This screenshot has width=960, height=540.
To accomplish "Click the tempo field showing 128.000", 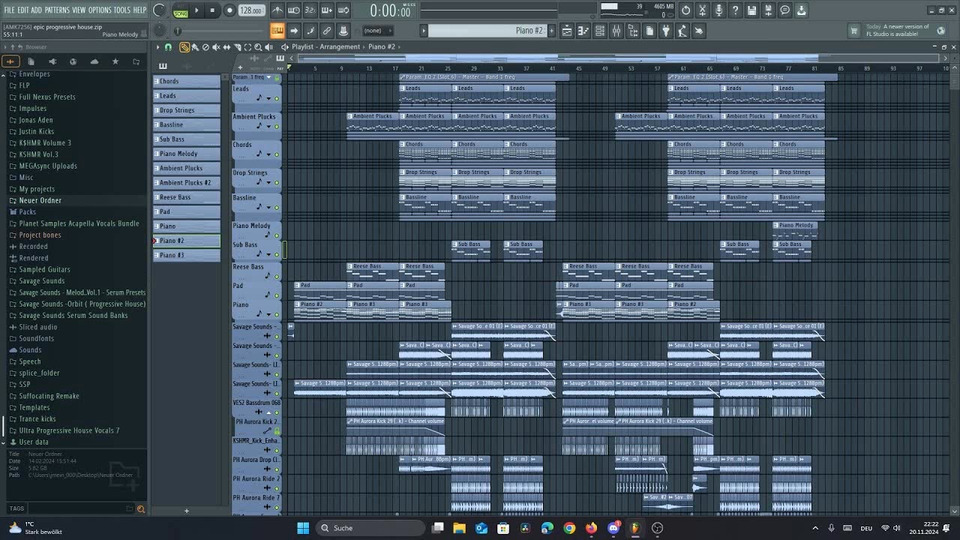I will pos(251,10).
